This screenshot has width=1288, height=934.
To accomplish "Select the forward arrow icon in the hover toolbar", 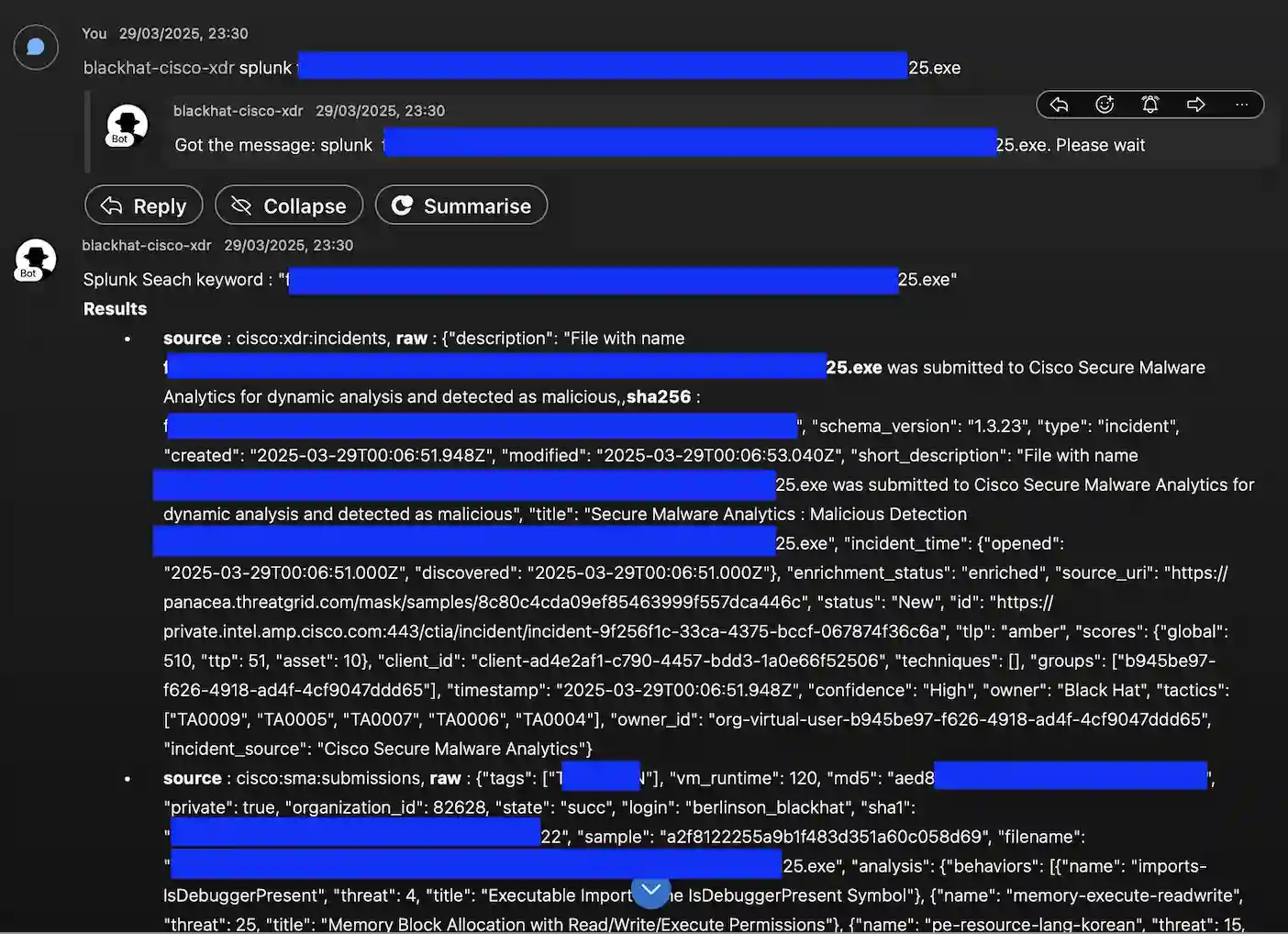I will pyautogui.click(x=1196, y=105).
